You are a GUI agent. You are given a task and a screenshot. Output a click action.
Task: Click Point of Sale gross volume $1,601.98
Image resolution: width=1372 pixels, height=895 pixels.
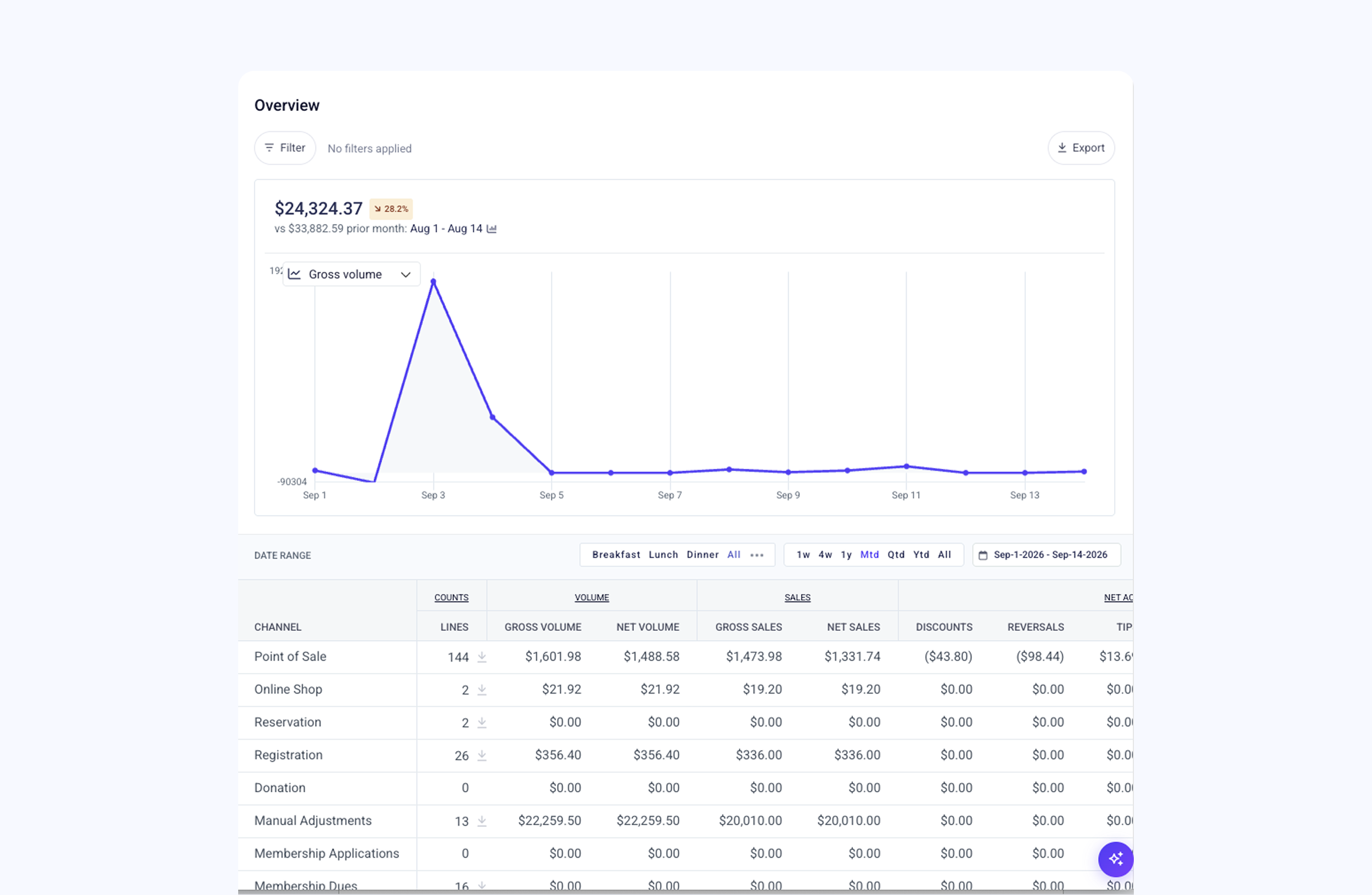[x=553, y=656]
